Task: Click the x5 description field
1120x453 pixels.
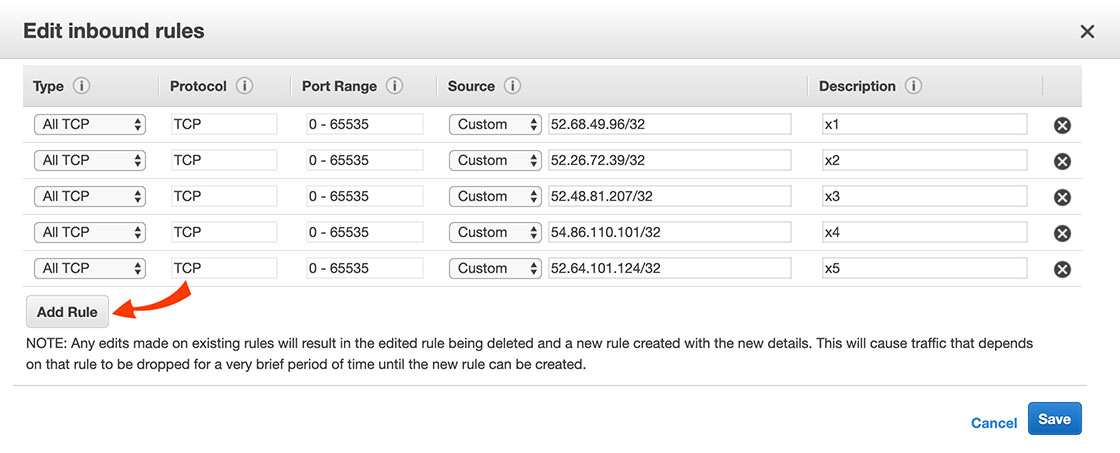Action: (x=924, y=268)
